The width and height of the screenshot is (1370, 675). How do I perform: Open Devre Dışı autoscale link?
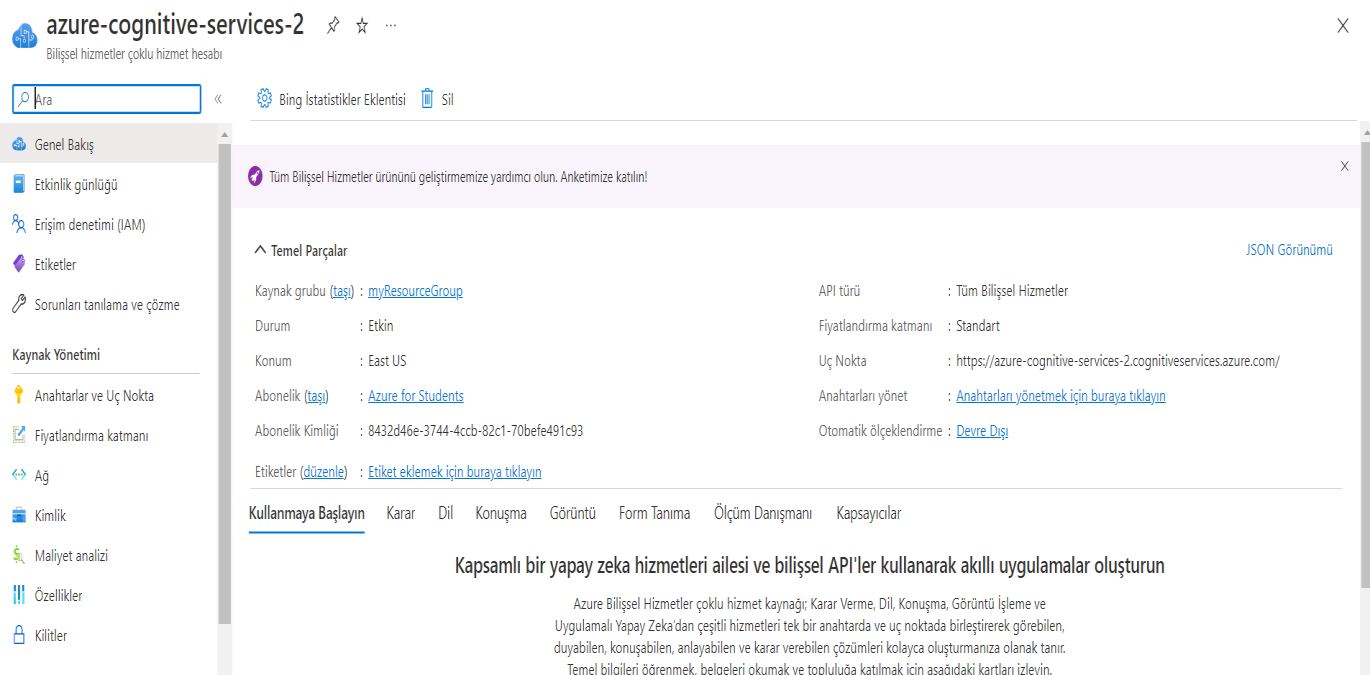tap(982, 431)
